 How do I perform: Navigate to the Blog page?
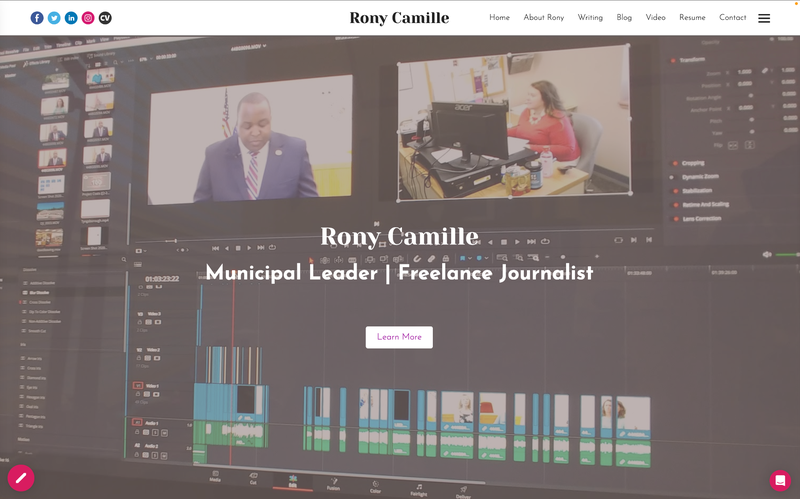point(624,18)
